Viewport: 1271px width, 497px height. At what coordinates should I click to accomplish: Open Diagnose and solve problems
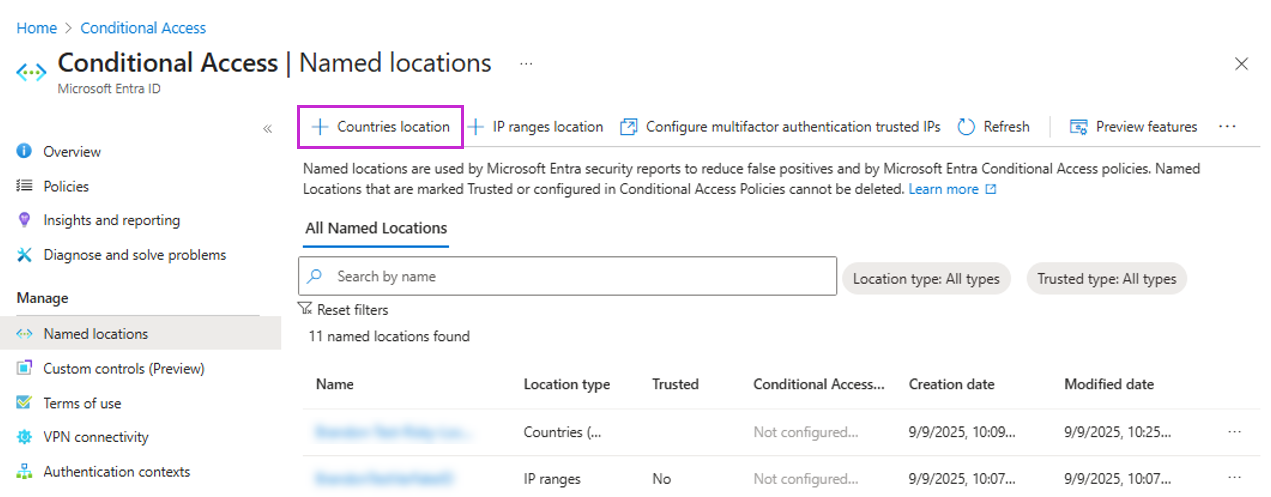click(135, 255)
